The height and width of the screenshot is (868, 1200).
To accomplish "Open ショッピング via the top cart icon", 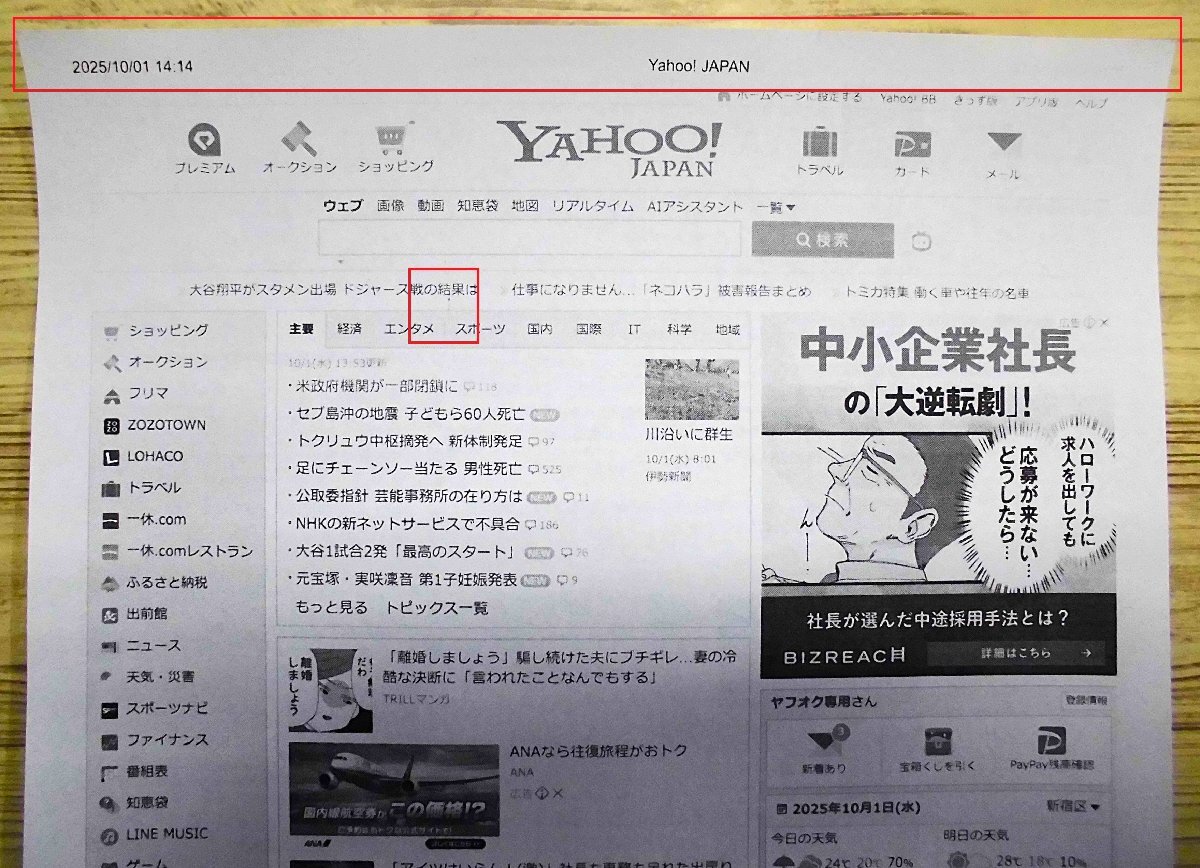I will tap(392, 142).
